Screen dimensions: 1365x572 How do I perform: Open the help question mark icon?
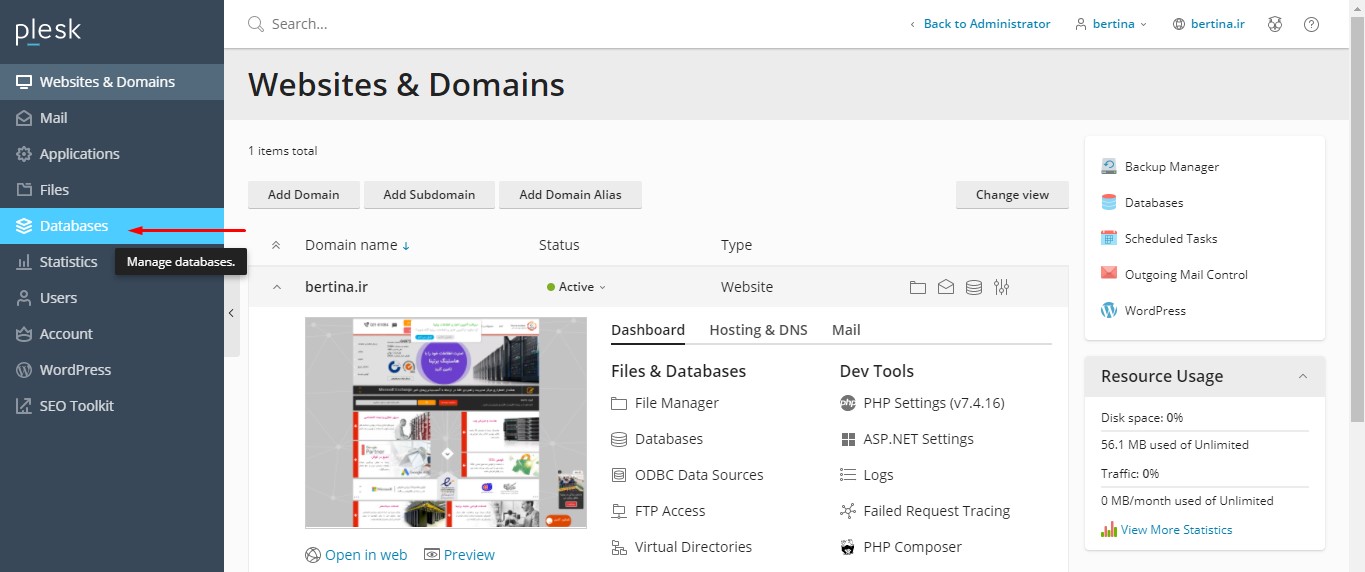point(1311,24)
